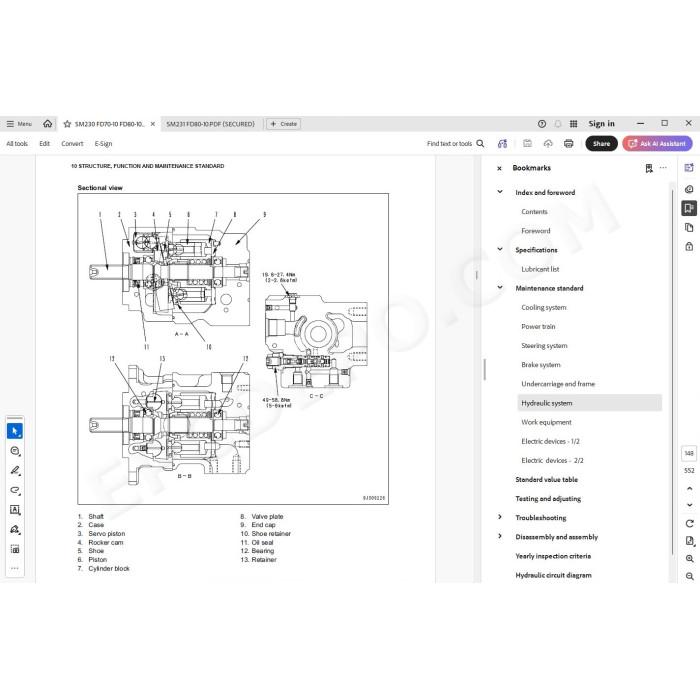Choose the Select arrow tool
The image size is (700, 700).
pos(15,431)
